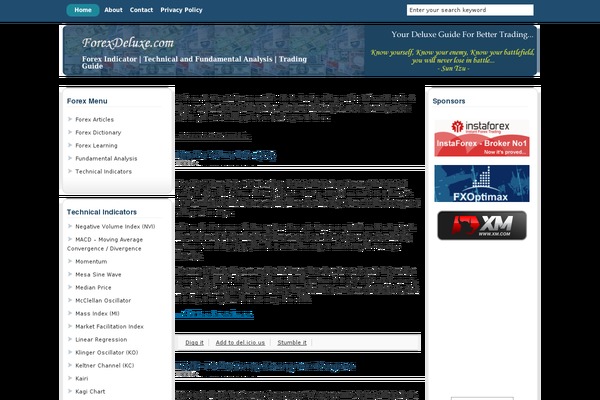Click arrow bullet beside Forex Articles

70,119
